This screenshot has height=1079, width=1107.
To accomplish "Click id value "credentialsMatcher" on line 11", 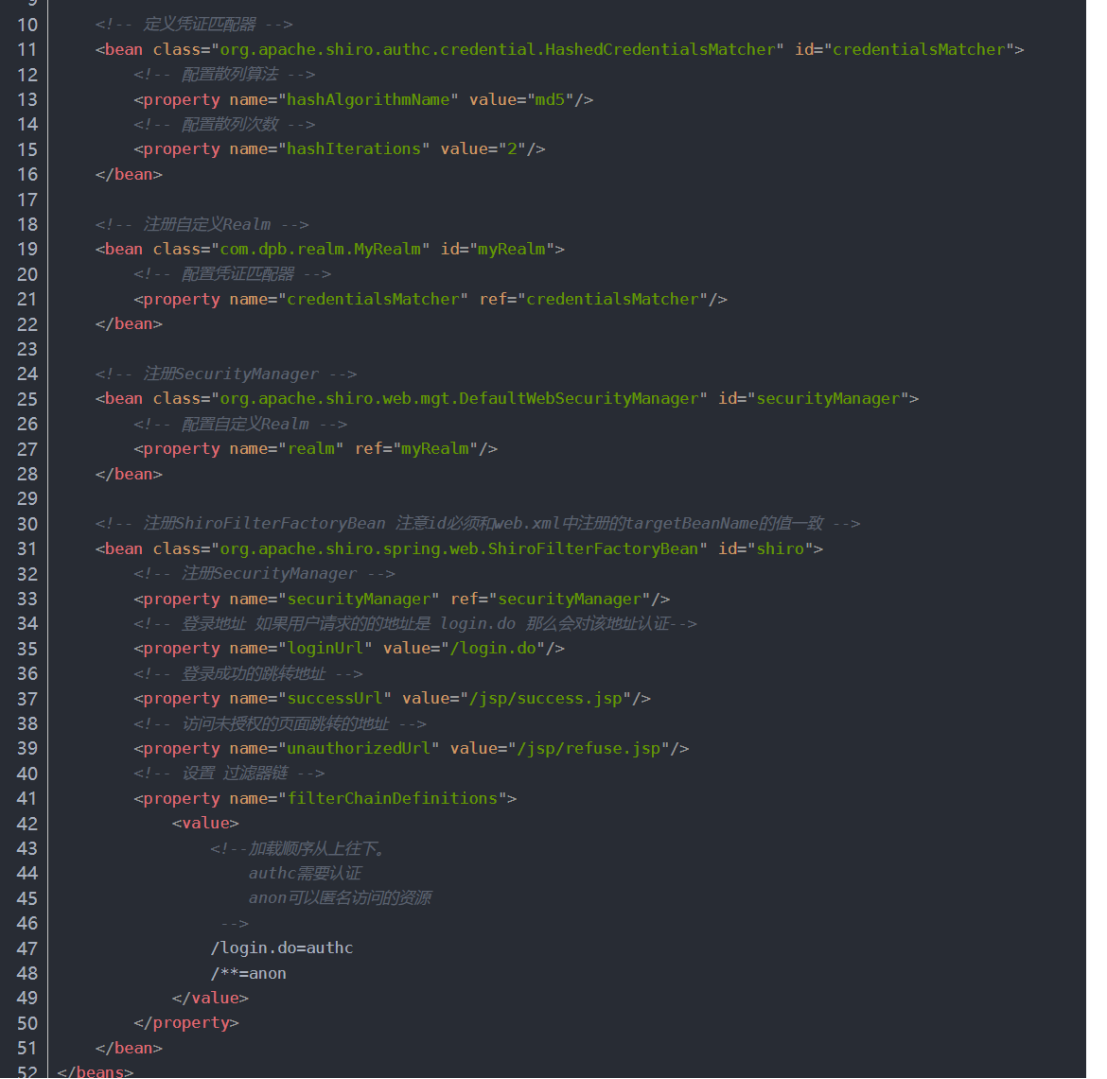I will [918, 49].
